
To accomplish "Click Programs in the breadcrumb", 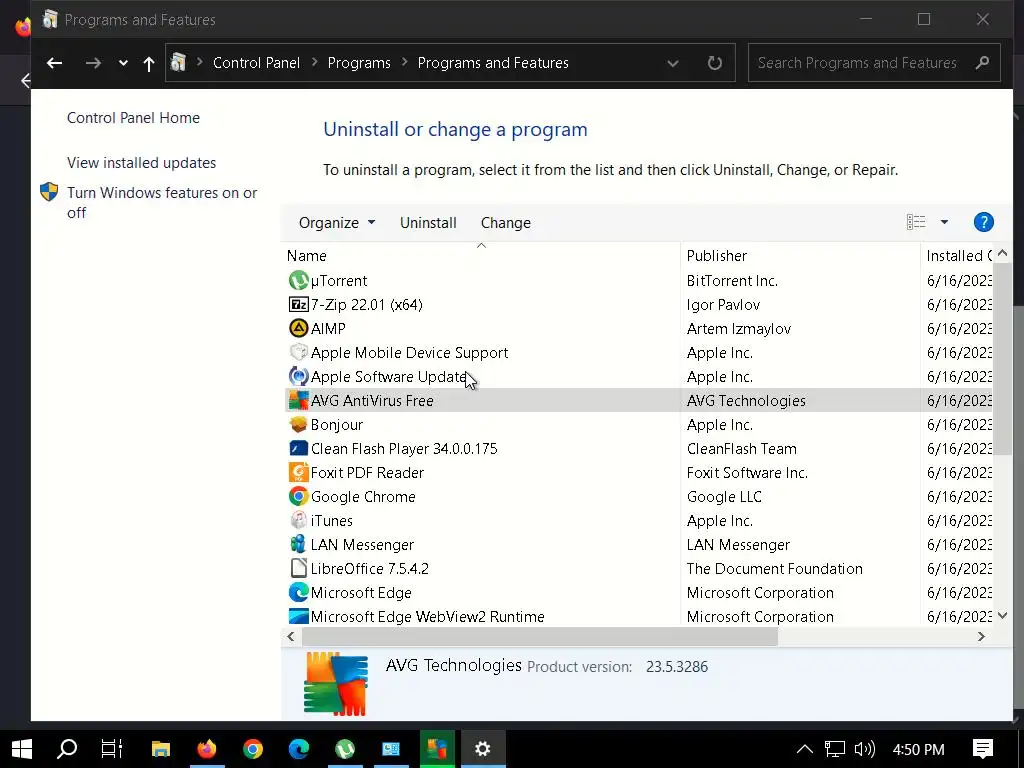I will click(359, 63).
